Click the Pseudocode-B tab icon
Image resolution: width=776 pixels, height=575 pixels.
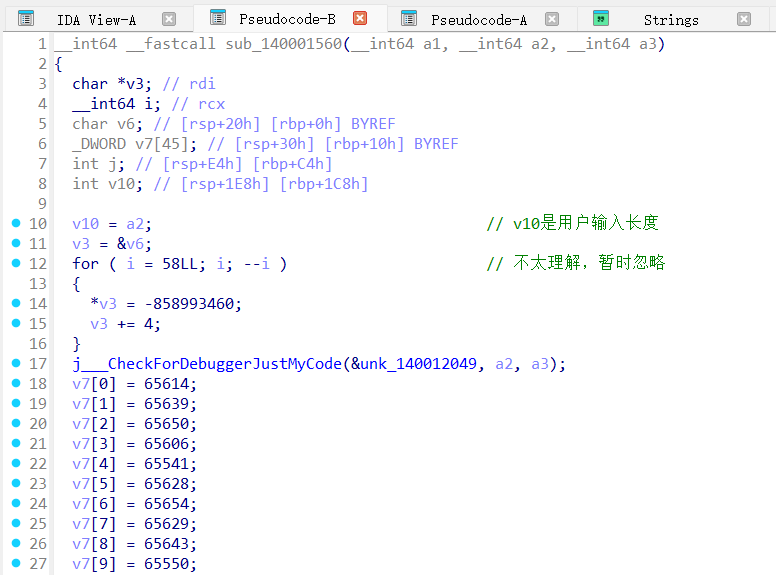click(x=218, y=18)
